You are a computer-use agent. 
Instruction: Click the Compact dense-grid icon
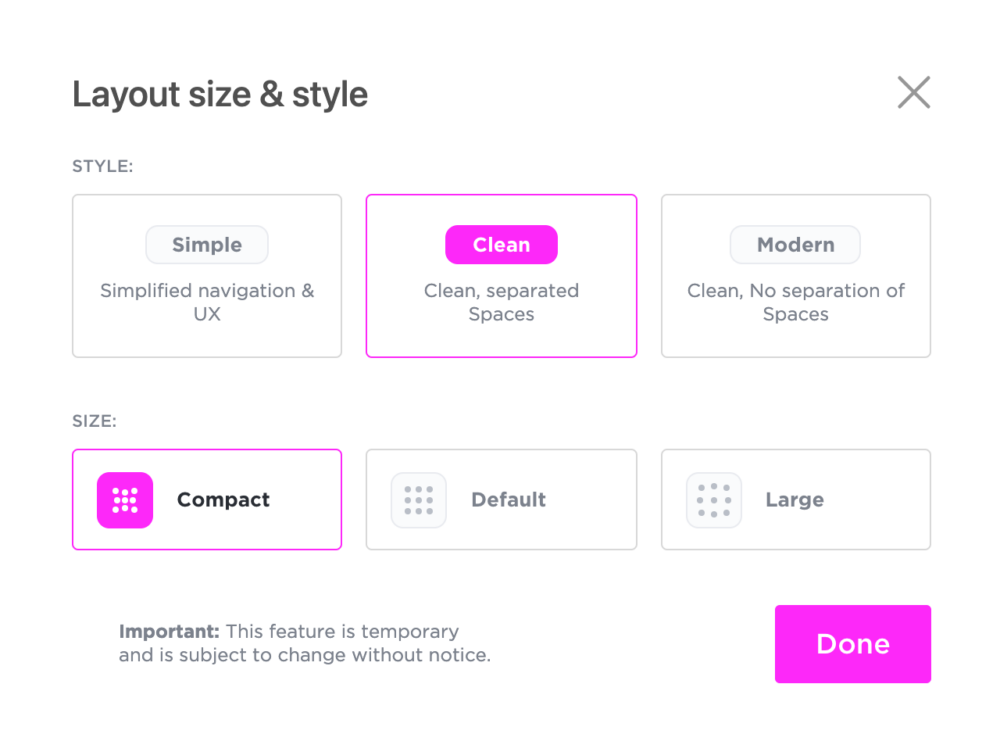click(125, 500)
